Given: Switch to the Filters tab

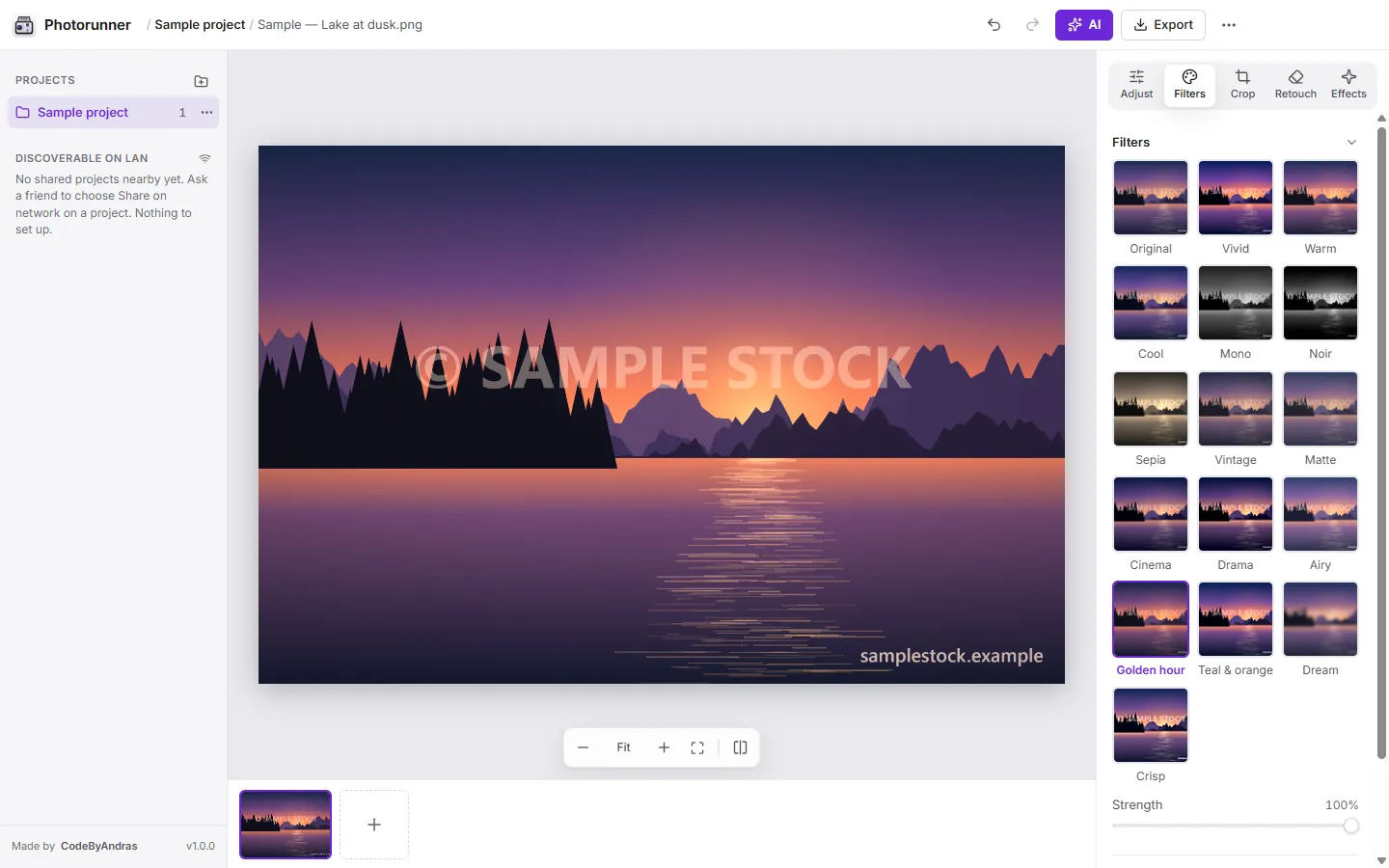Looking at the screenshot, I should (1189, 85).
